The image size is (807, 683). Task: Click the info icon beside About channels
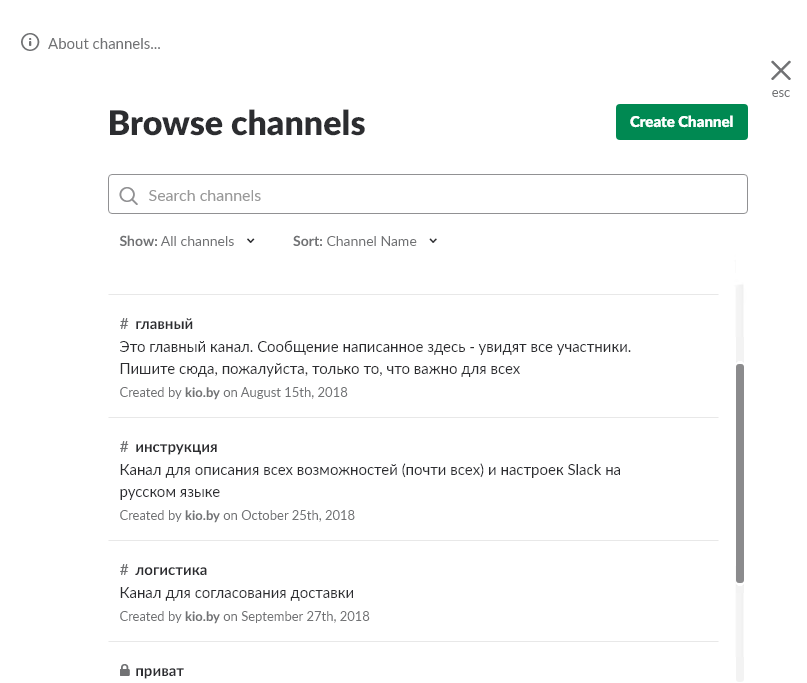click(30, 43)
